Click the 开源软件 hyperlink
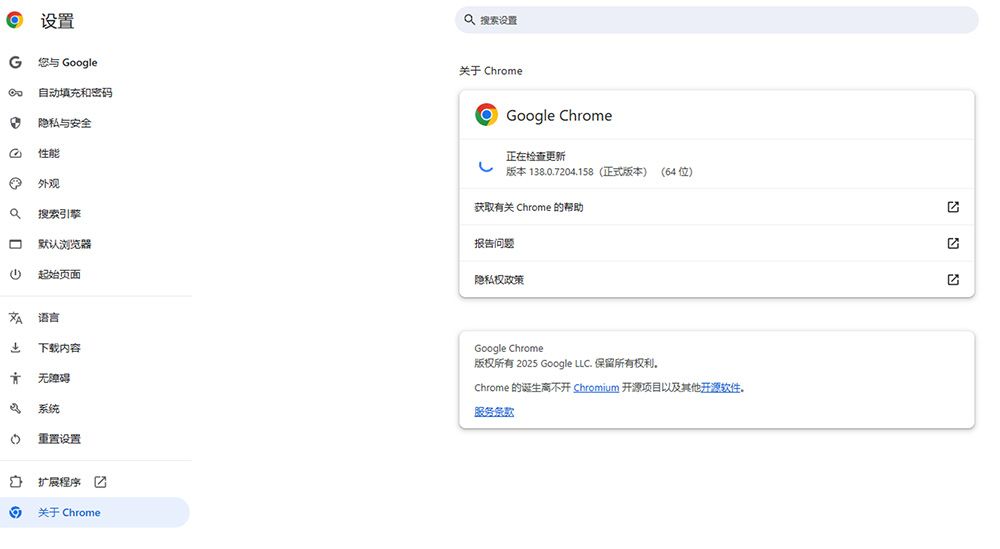This screenshot has width=1000, height=549. coord(720,388)
